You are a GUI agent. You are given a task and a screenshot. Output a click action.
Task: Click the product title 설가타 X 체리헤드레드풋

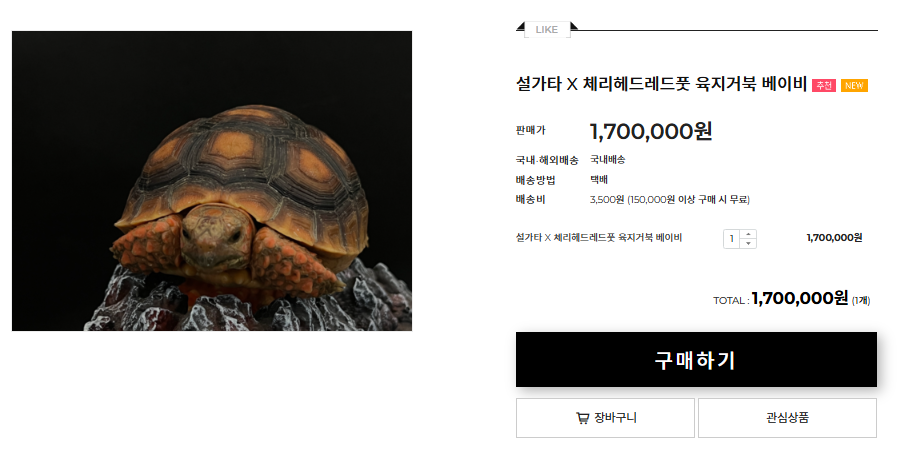click(x=661, y=85)
